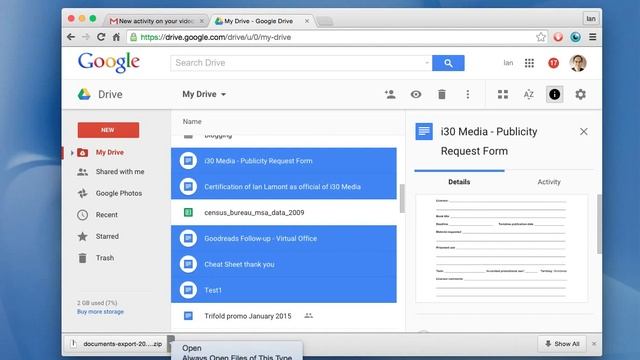Select census_bureau_msa_data_2009 spreadsheet
640x360 pixels.
(x=284, y=212)
